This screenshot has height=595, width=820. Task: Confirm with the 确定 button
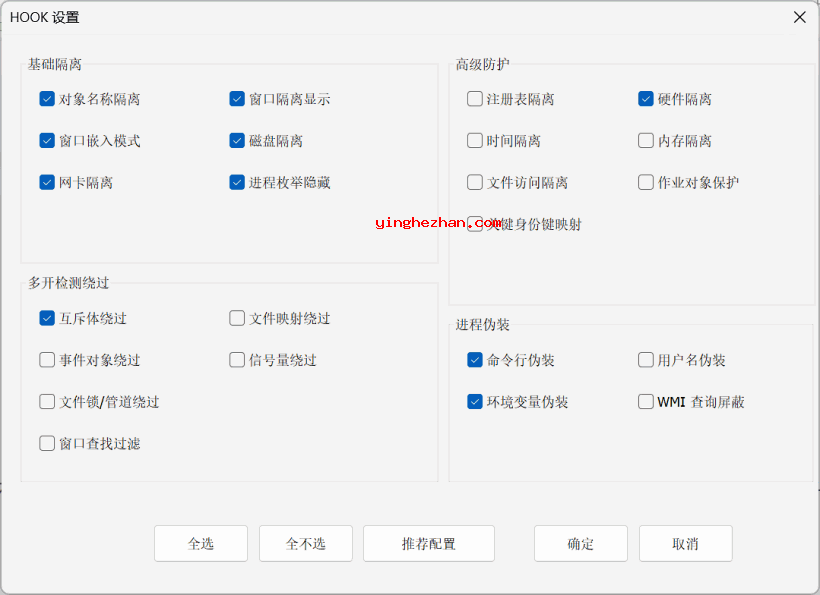click(581, 544)
